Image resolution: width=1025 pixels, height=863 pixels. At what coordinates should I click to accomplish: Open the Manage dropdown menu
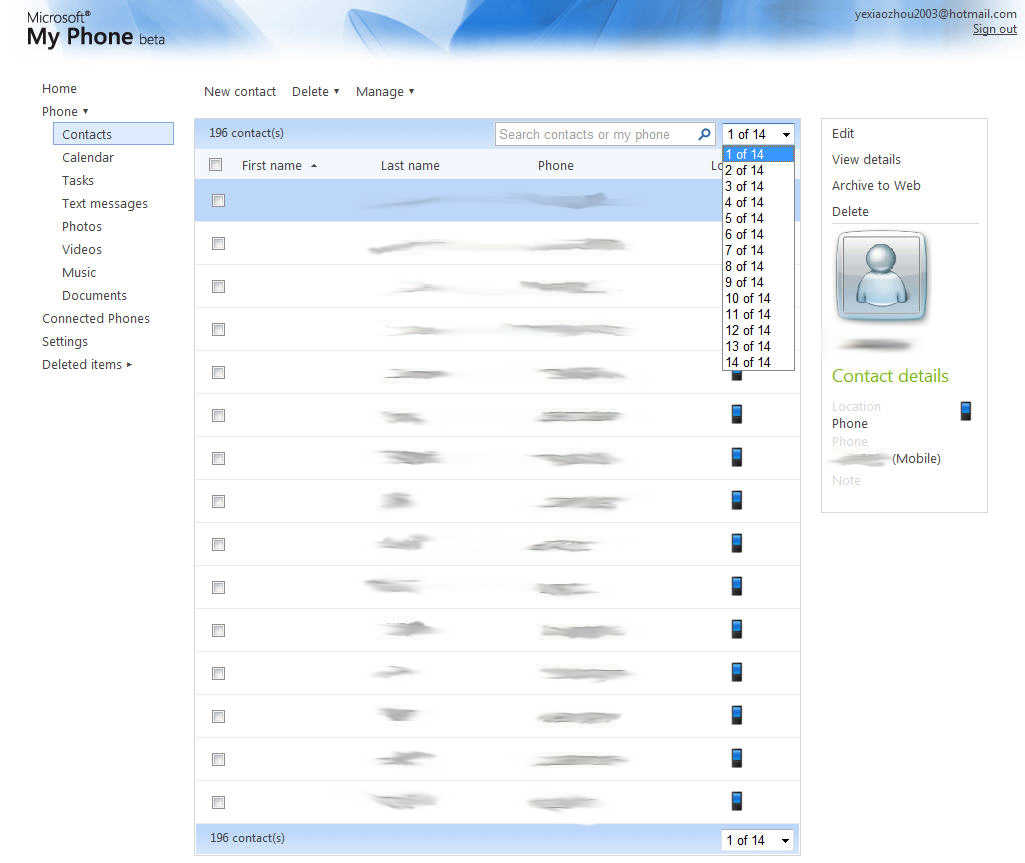click(x=385, y=92)
